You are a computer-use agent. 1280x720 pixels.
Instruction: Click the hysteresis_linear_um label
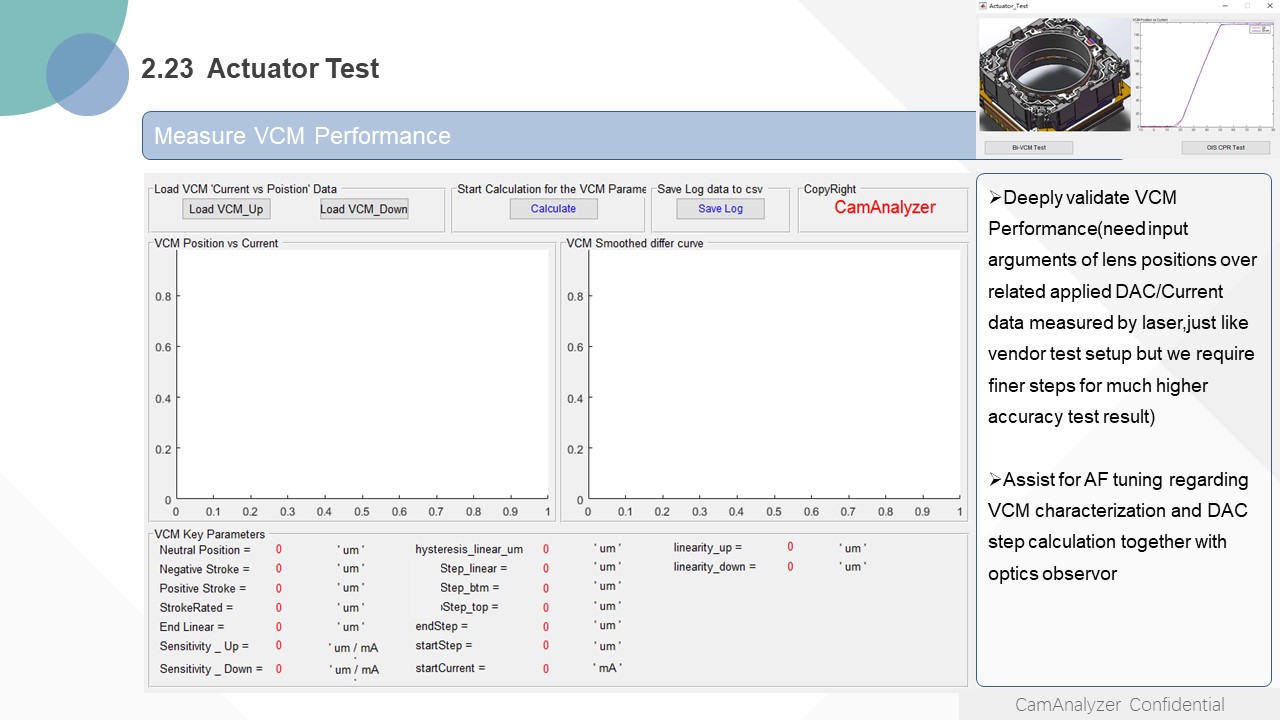click(469, 549)
